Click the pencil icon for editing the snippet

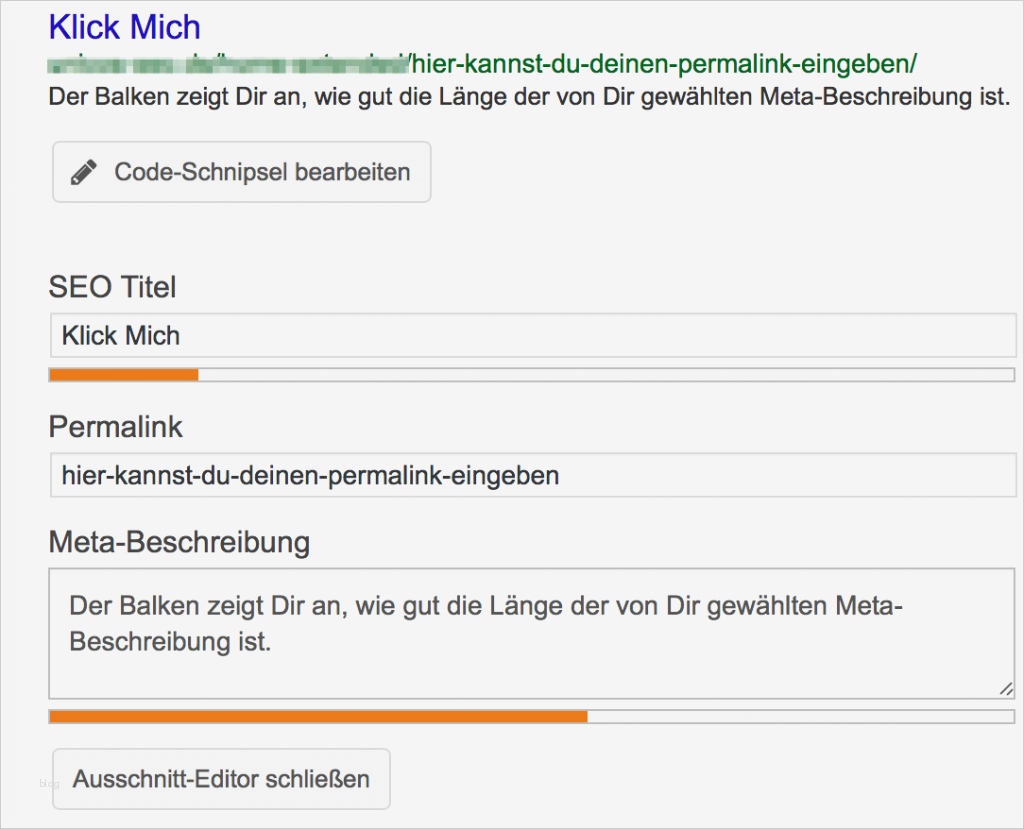[84, 172]
